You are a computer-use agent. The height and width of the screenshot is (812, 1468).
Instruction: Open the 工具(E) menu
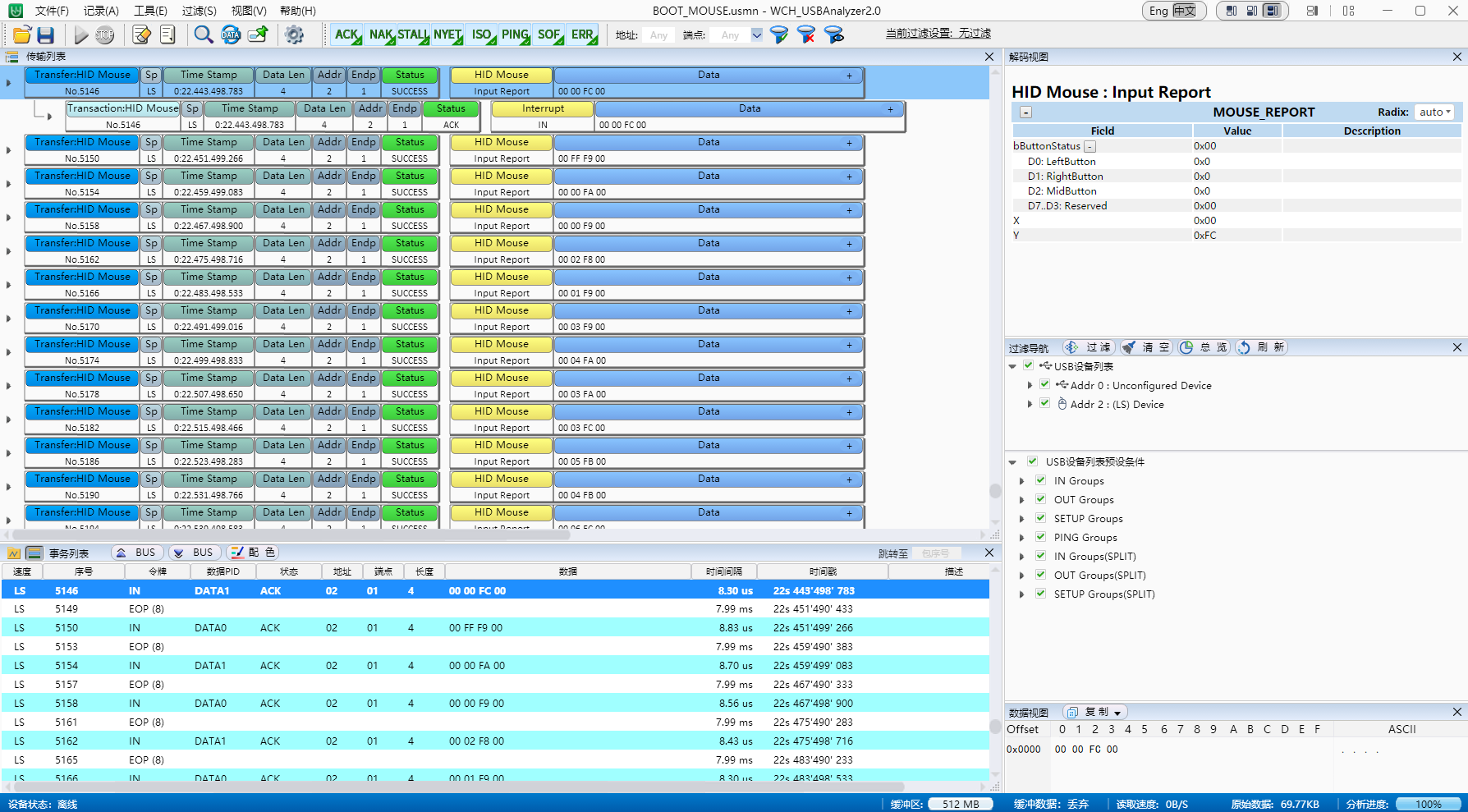[x=150, y=11]
